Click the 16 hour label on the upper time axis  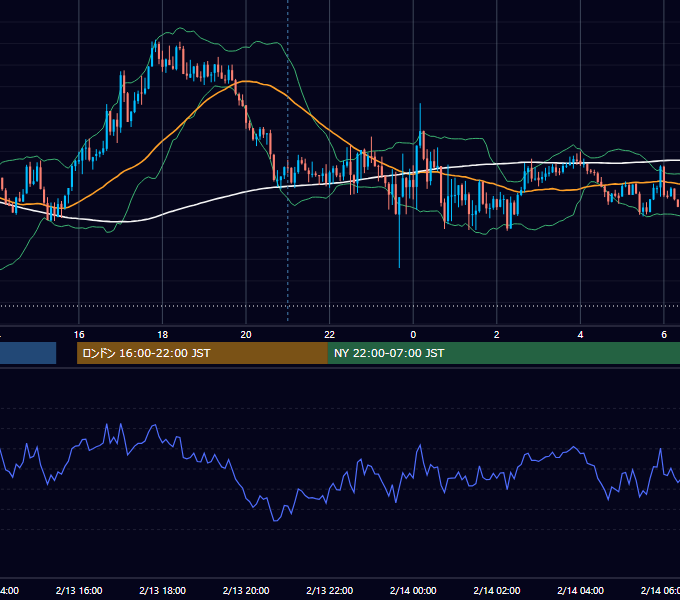point(79,335)
